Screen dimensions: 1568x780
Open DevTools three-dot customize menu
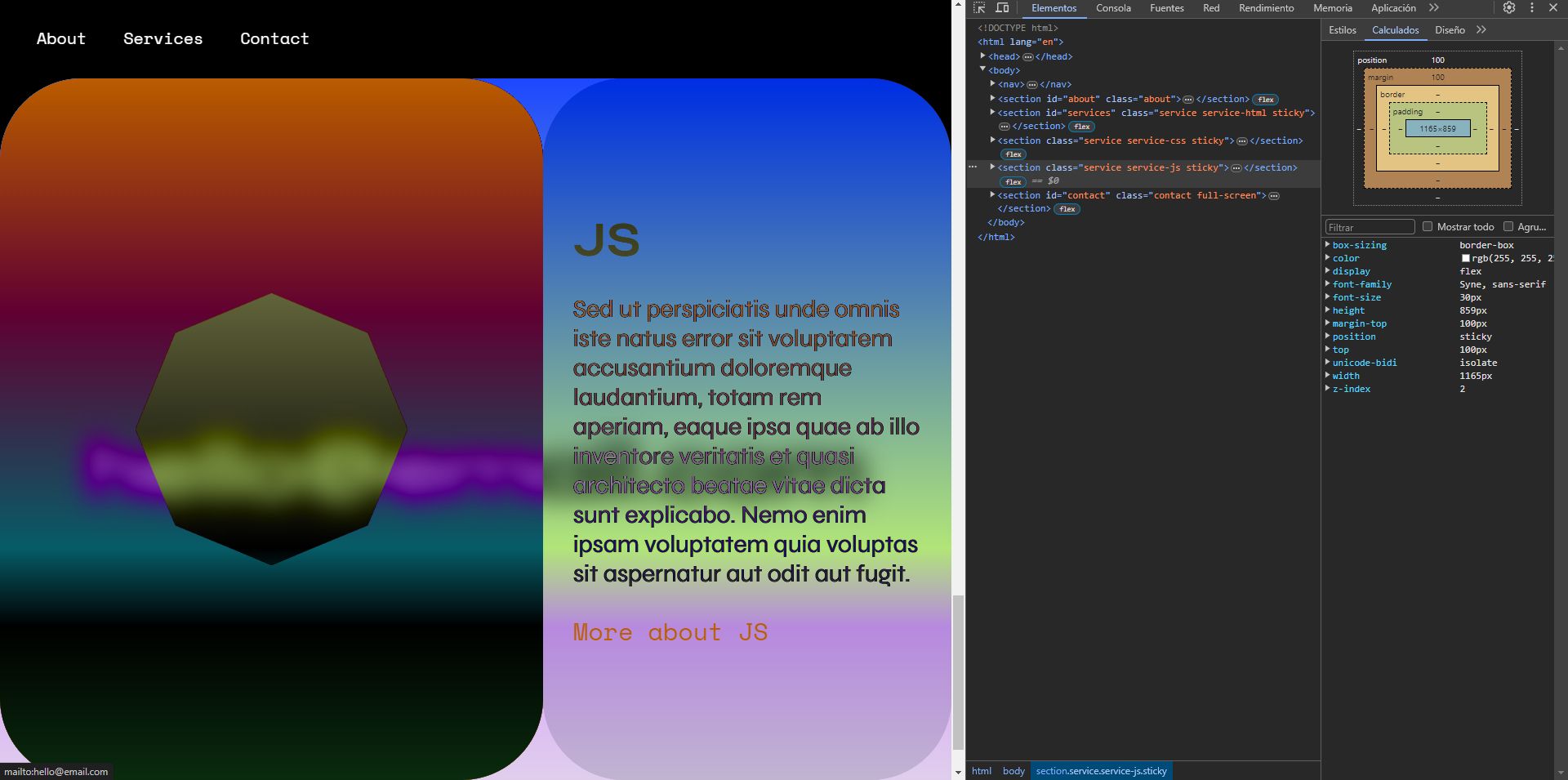click(1532, 8)
